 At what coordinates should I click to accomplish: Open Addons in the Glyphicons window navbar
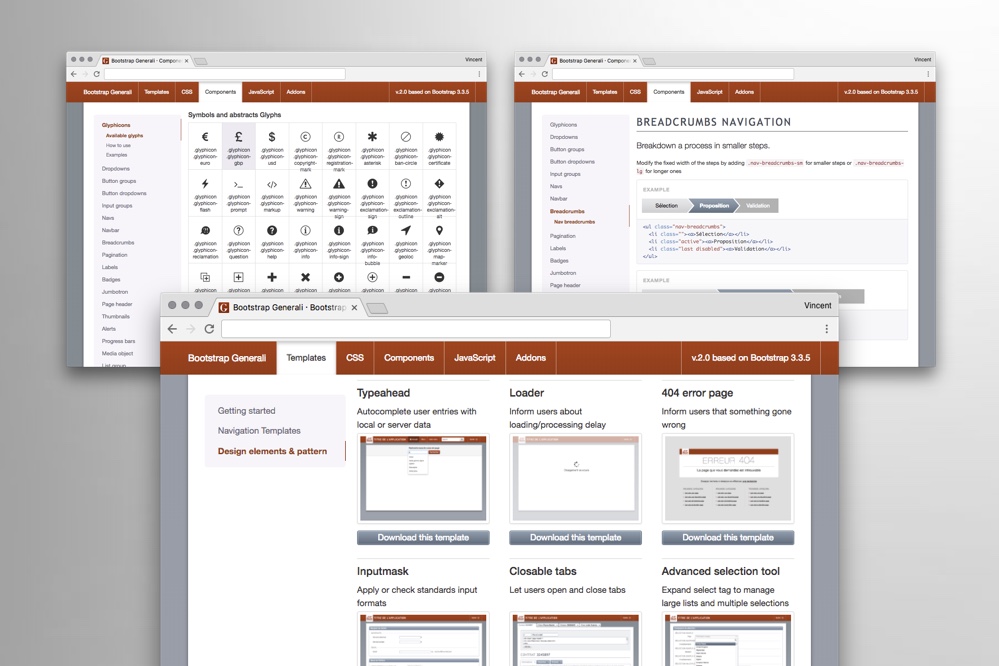296,92
